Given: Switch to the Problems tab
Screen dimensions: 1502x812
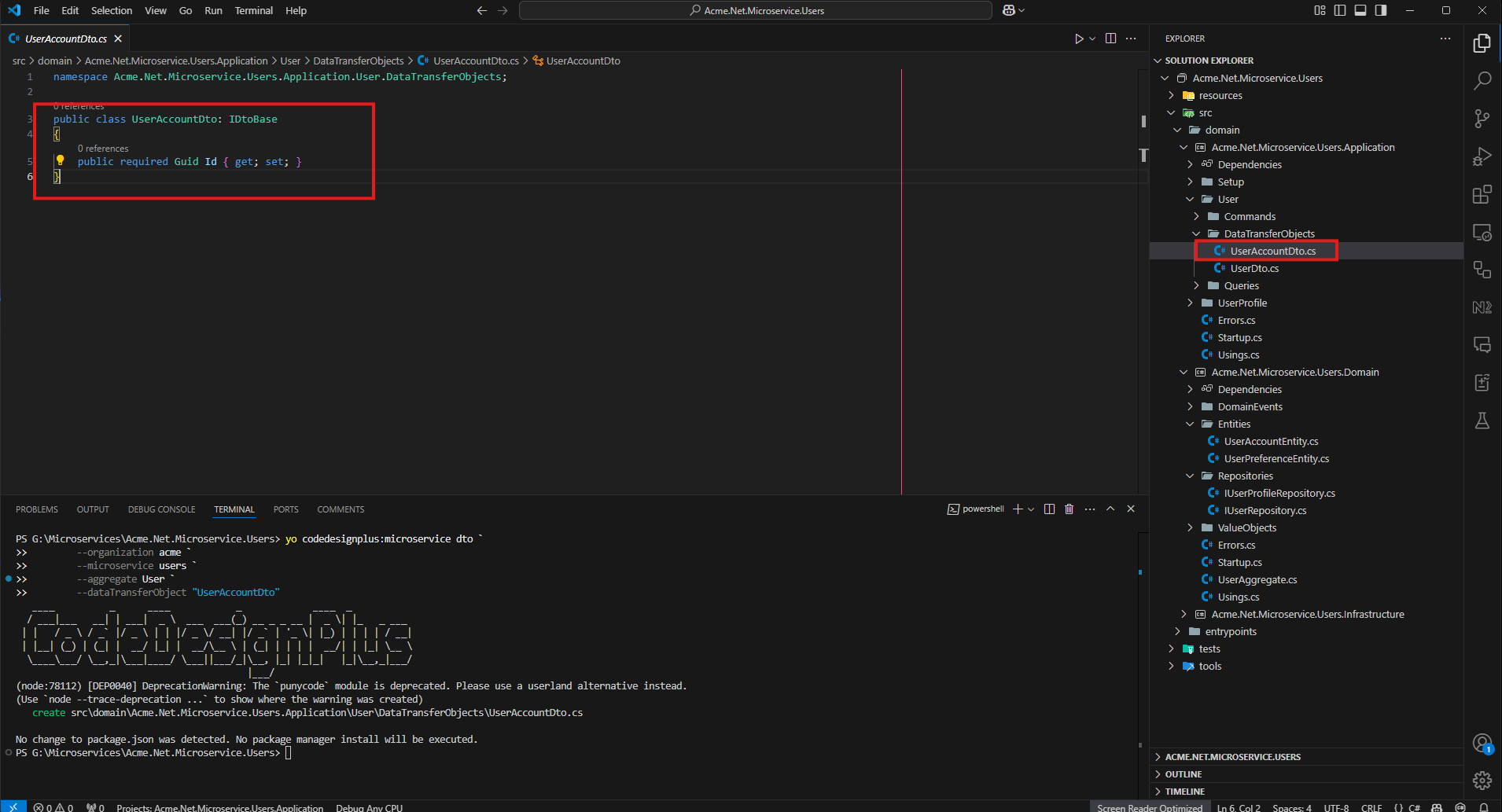Looking at the screenshot, I should (x=37, y=509).
